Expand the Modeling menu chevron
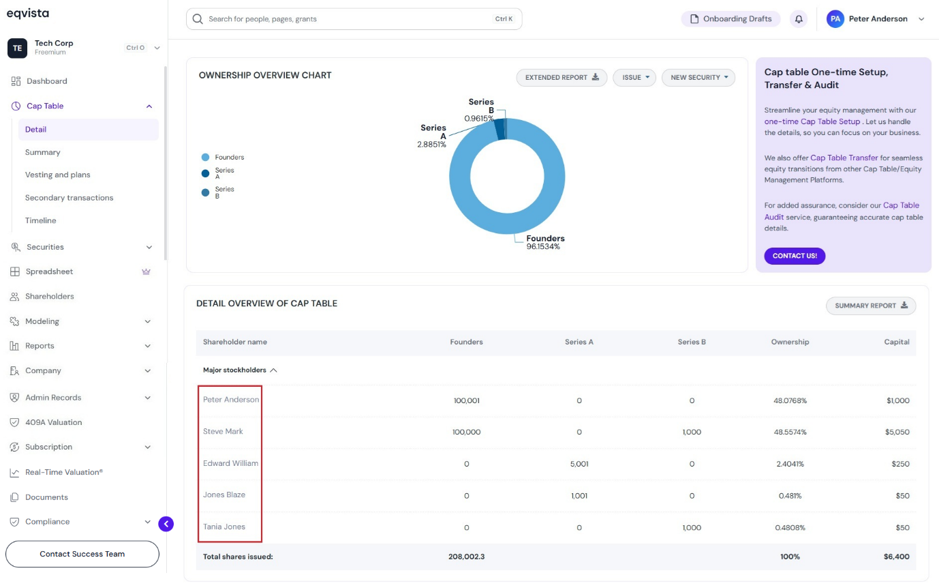Viewport: 939px width, 588px height. click(x=147, y=322)
